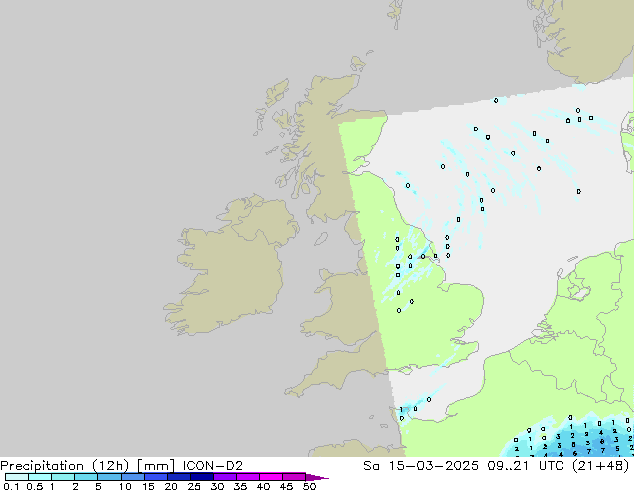Viewport: 634px width, 490px height.
Task: Click the "0.1" legend value
Action: point(11,486)
